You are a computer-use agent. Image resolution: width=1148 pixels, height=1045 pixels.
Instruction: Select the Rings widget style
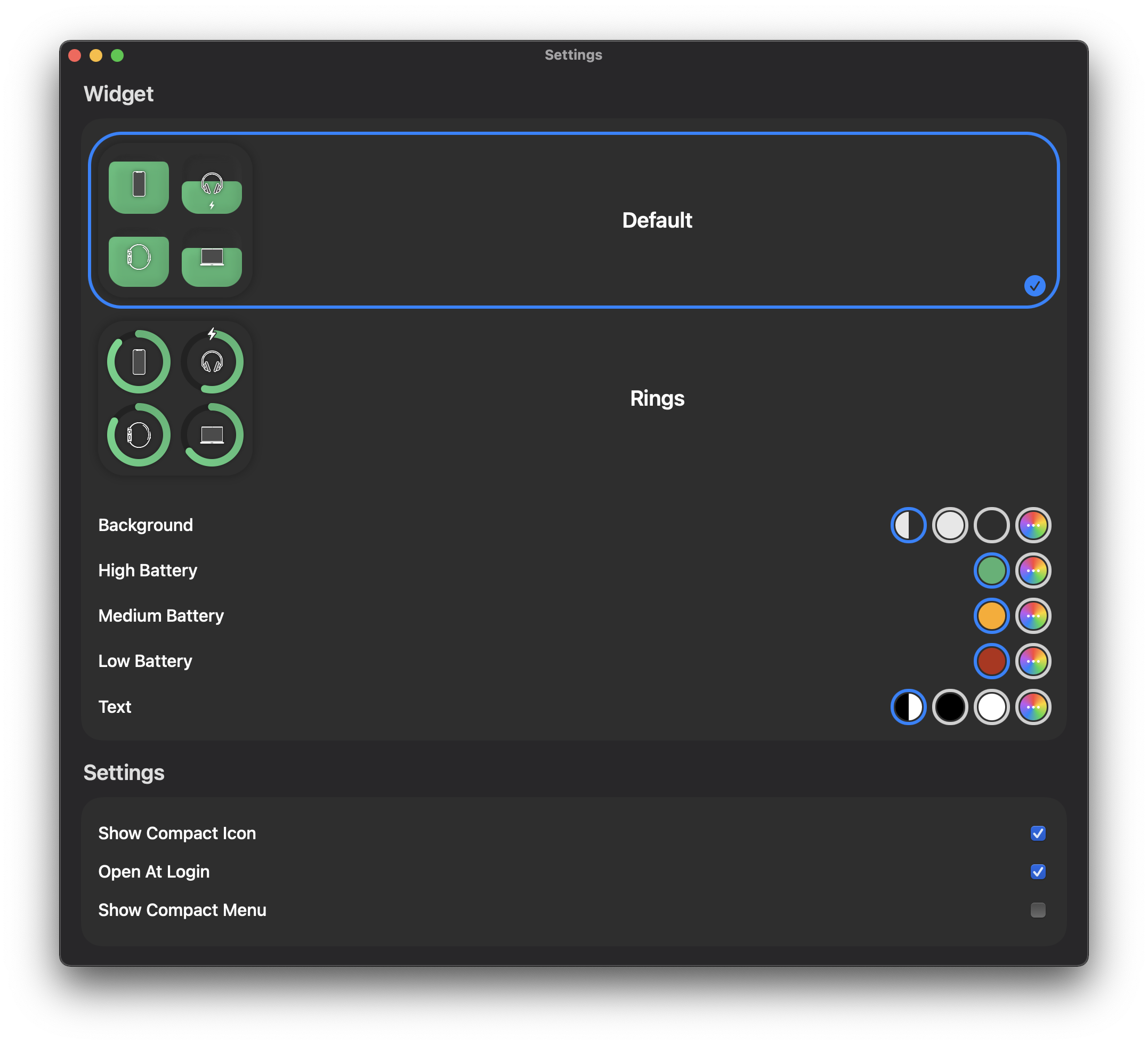657,398
